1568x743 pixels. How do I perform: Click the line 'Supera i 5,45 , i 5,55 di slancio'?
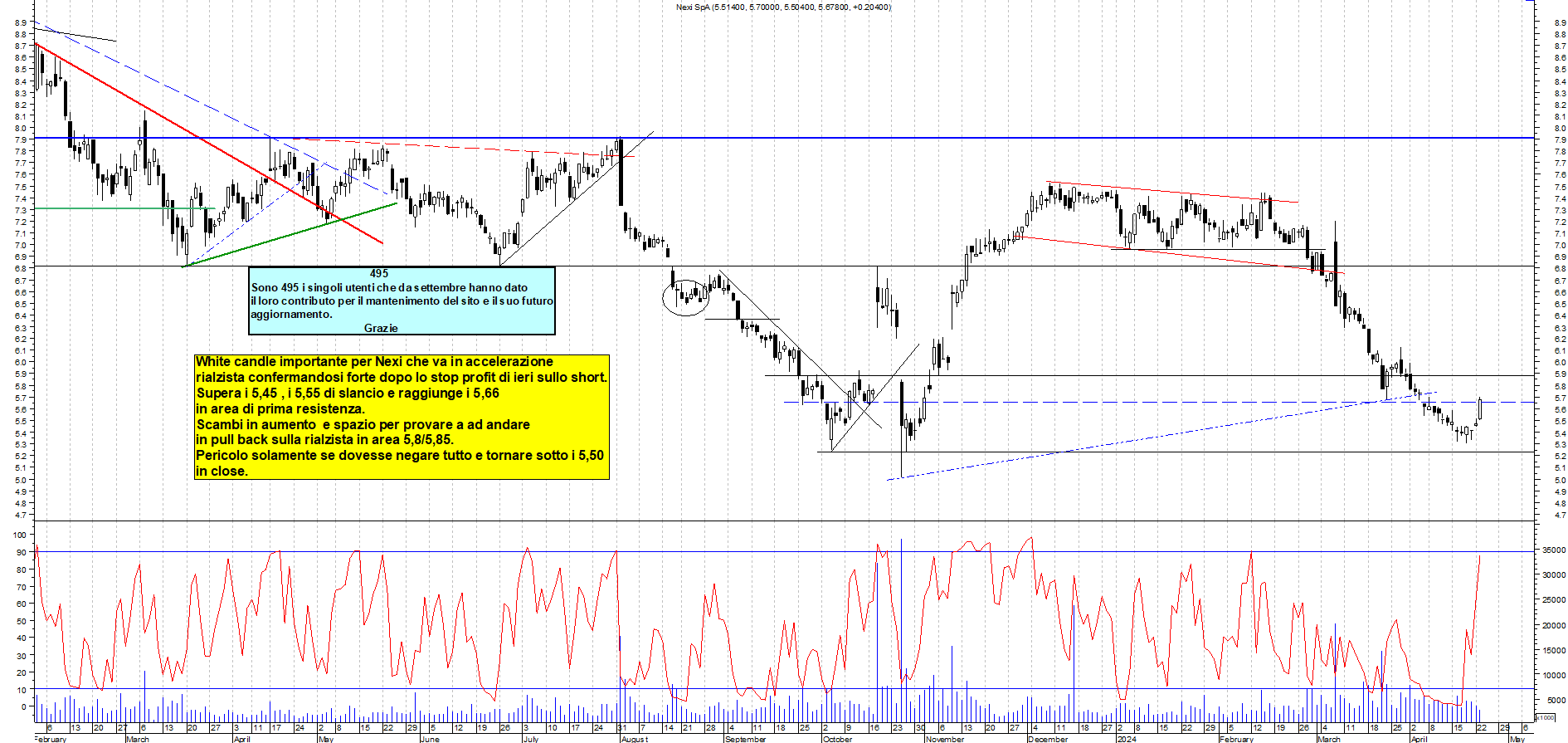[x=348, y=393]
